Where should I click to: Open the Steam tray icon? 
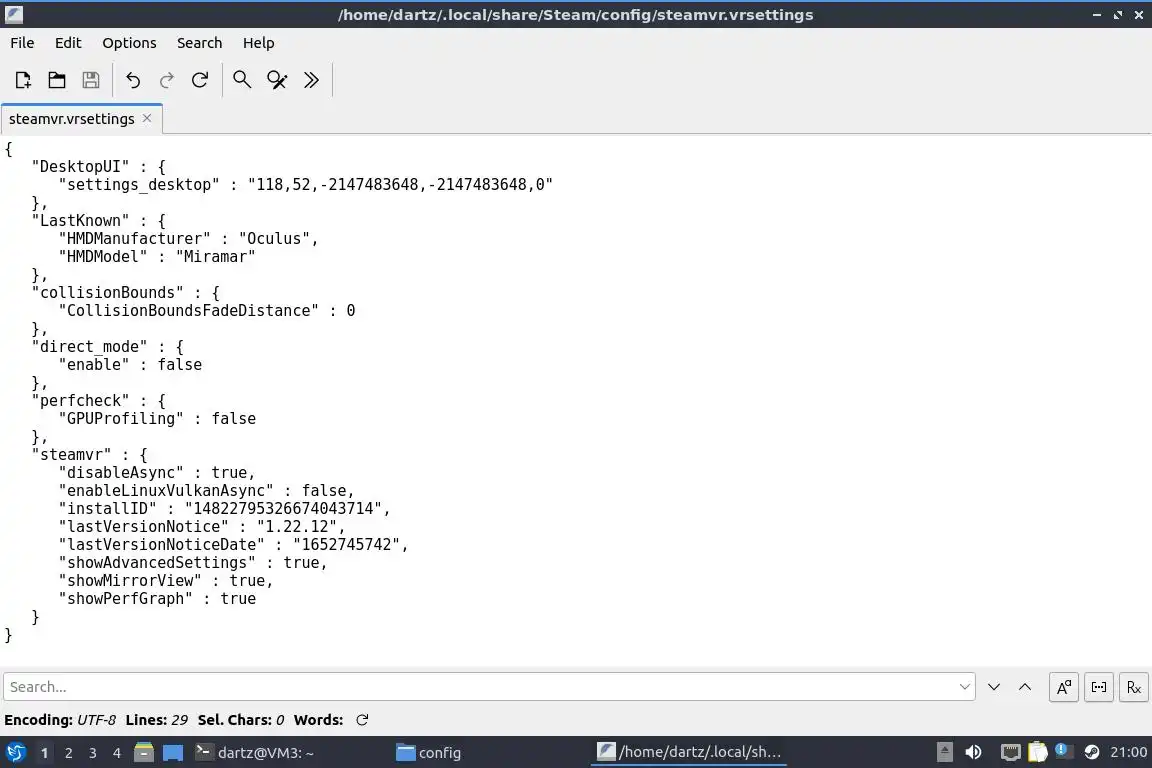pos(1092,752)
